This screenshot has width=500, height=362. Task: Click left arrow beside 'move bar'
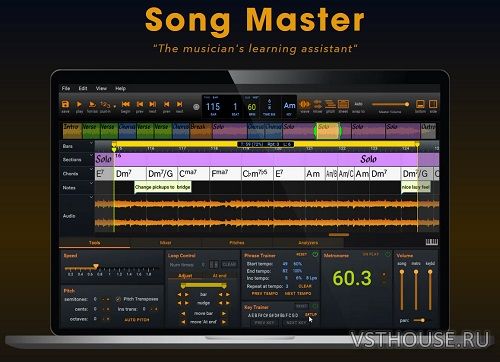(x=183, y=313)
